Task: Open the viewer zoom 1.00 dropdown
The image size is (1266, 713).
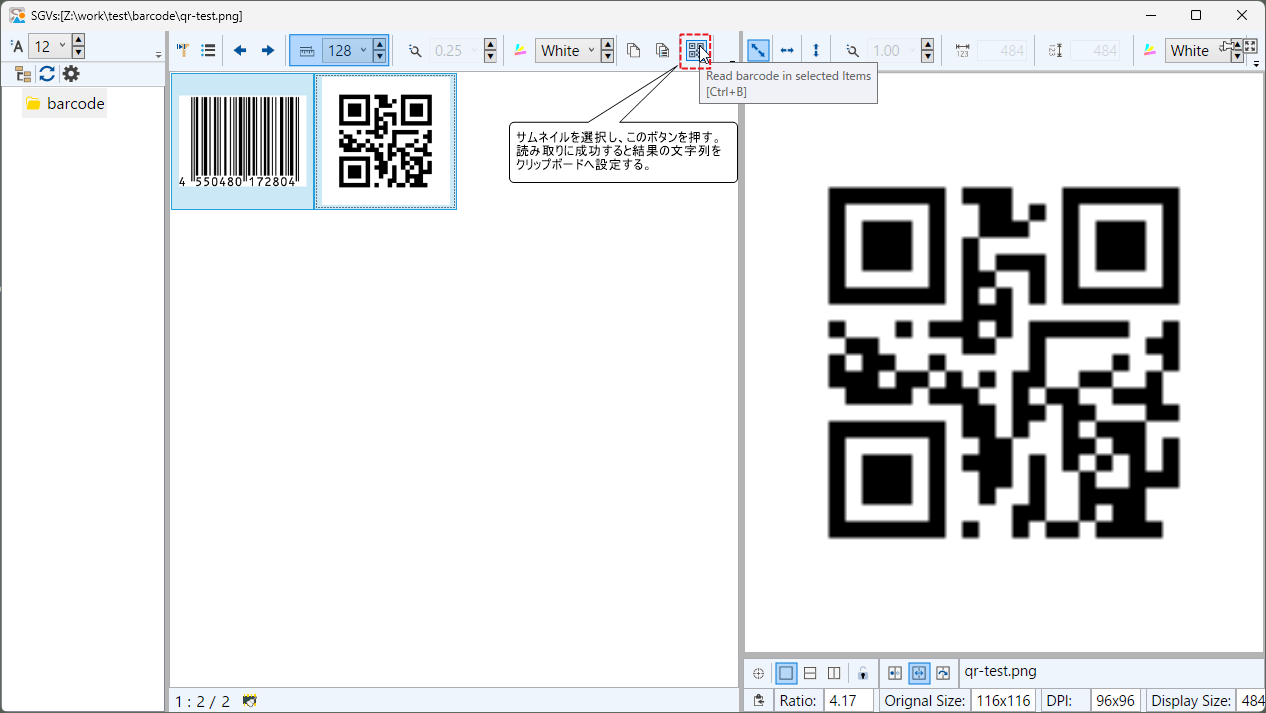Action: (893, 50)
